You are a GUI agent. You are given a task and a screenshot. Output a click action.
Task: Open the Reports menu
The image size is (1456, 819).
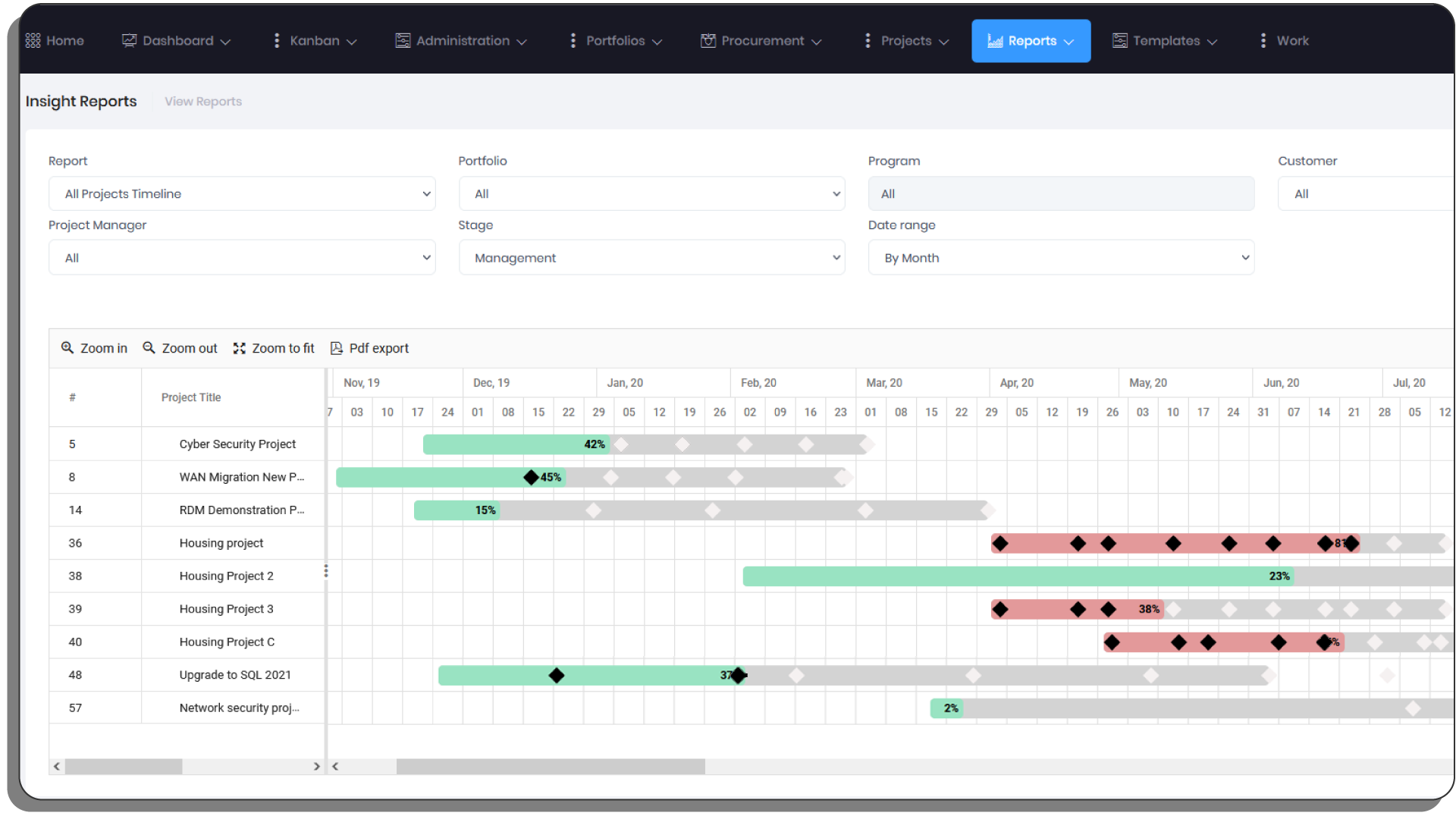[x=1031, y=41]
